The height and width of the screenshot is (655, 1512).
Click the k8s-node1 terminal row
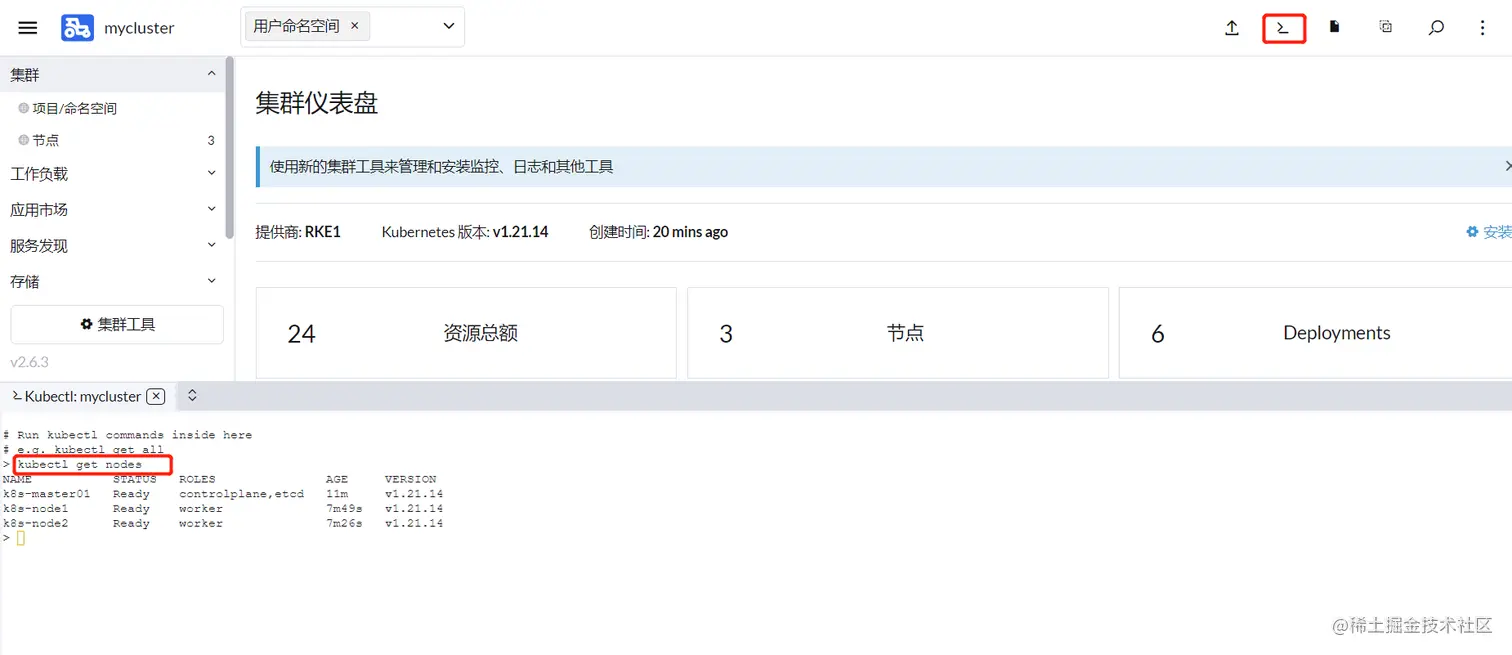click(223, 509)
